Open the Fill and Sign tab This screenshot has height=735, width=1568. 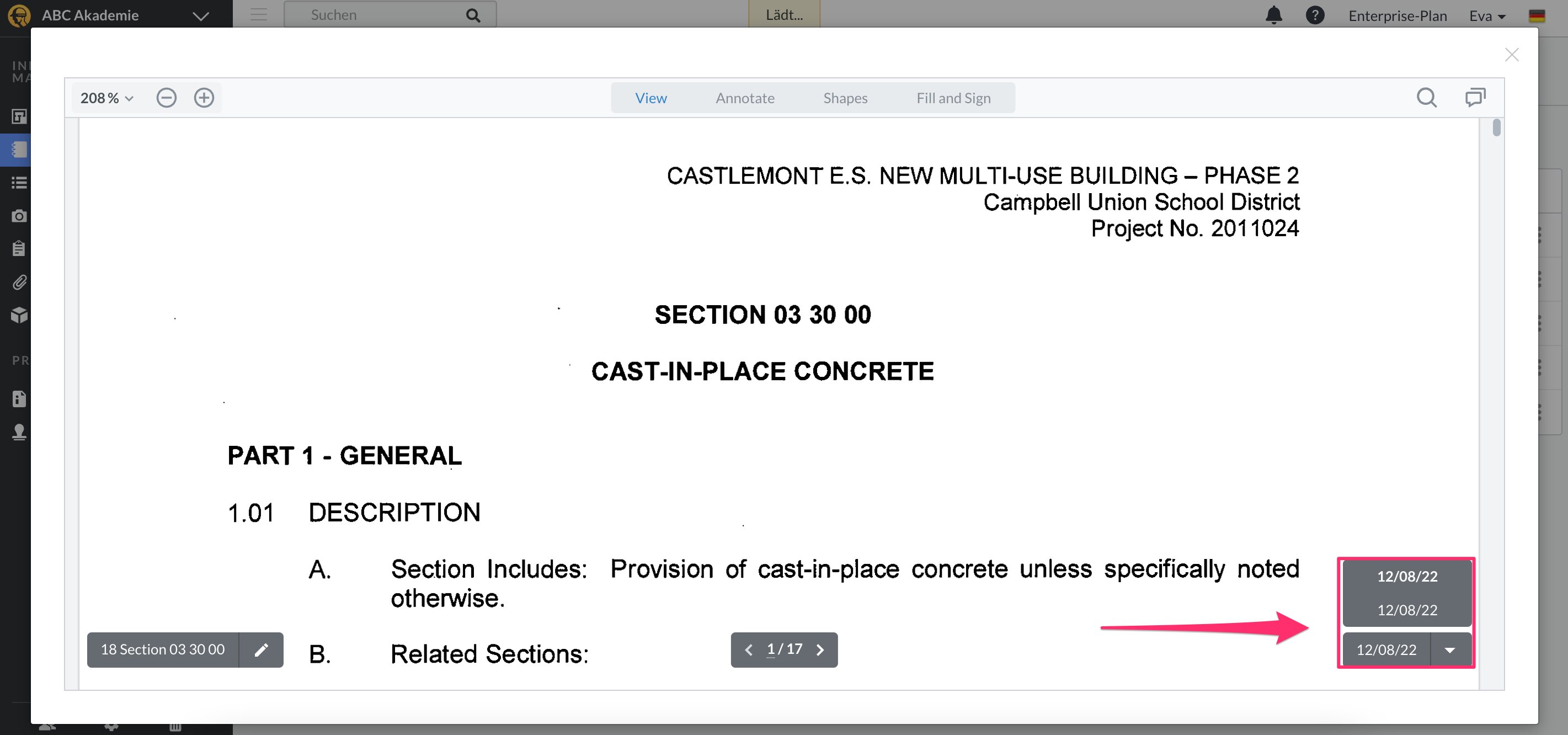tap(953, 98)
